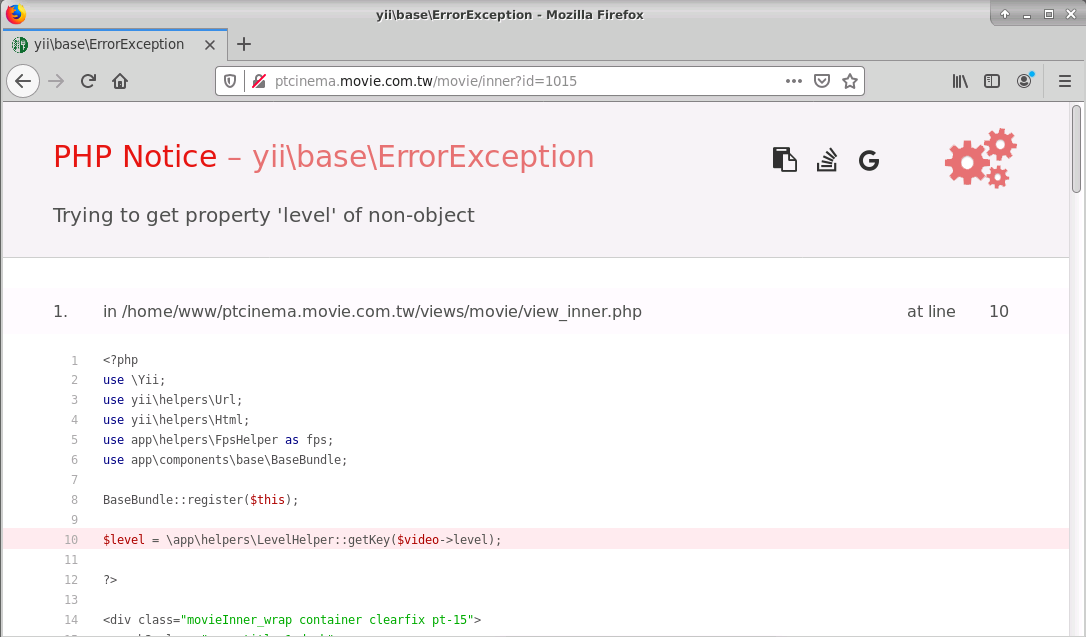Viewport: 1086px width, 637px height.
Task: Copy the stacktrace to clipboard
Action: point(784,159)
